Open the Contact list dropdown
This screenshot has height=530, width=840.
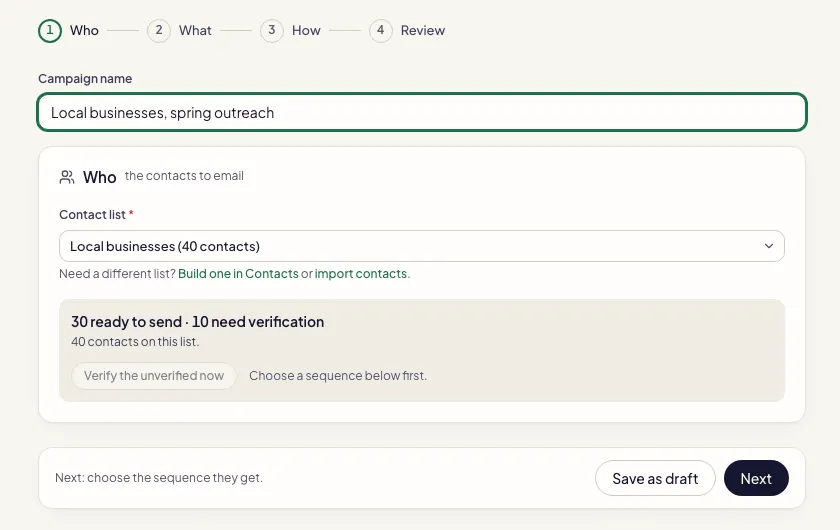[x=422, y=246]
